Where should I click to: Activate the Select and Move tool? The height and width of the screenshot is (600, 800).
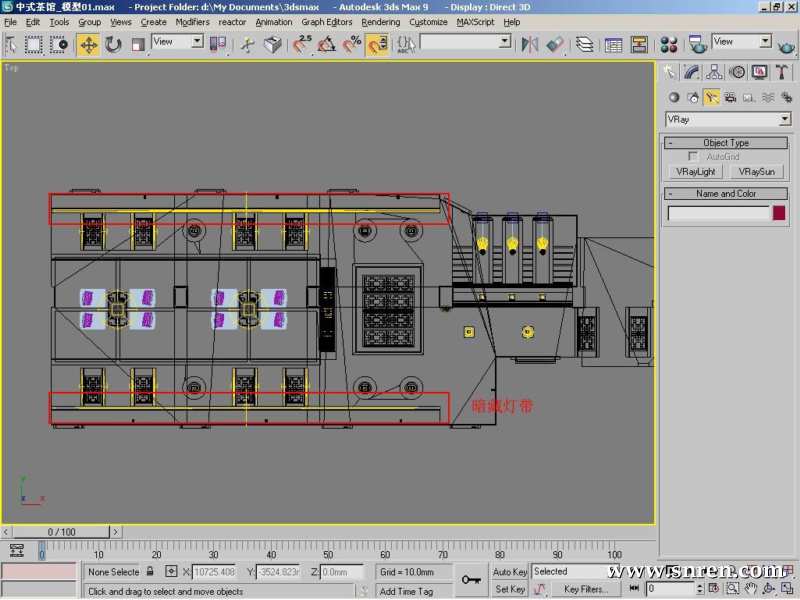coord(89,45)
